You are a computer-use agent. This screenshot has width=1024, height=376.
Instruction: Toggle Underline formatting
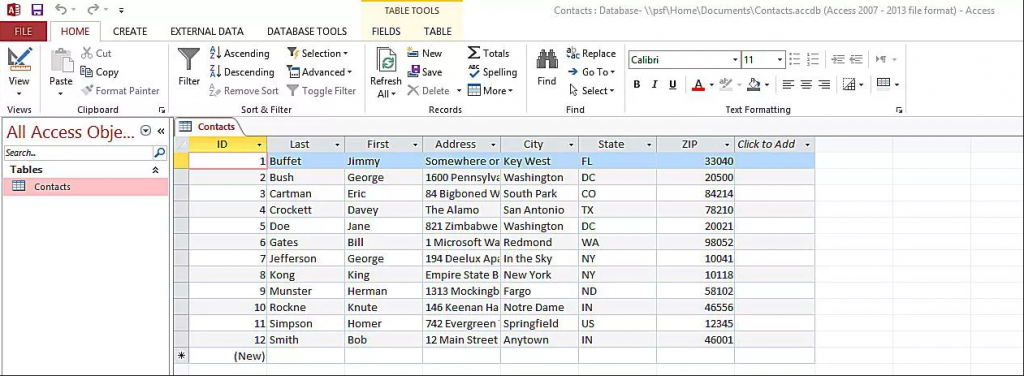click(x=673, y=84)
